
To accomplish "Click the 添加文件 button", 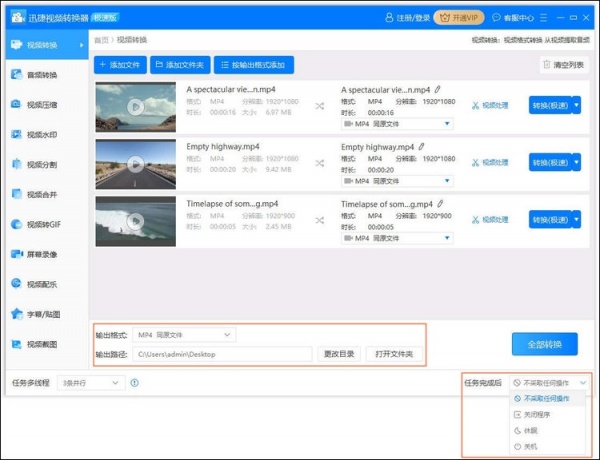I will click(120, 65).
